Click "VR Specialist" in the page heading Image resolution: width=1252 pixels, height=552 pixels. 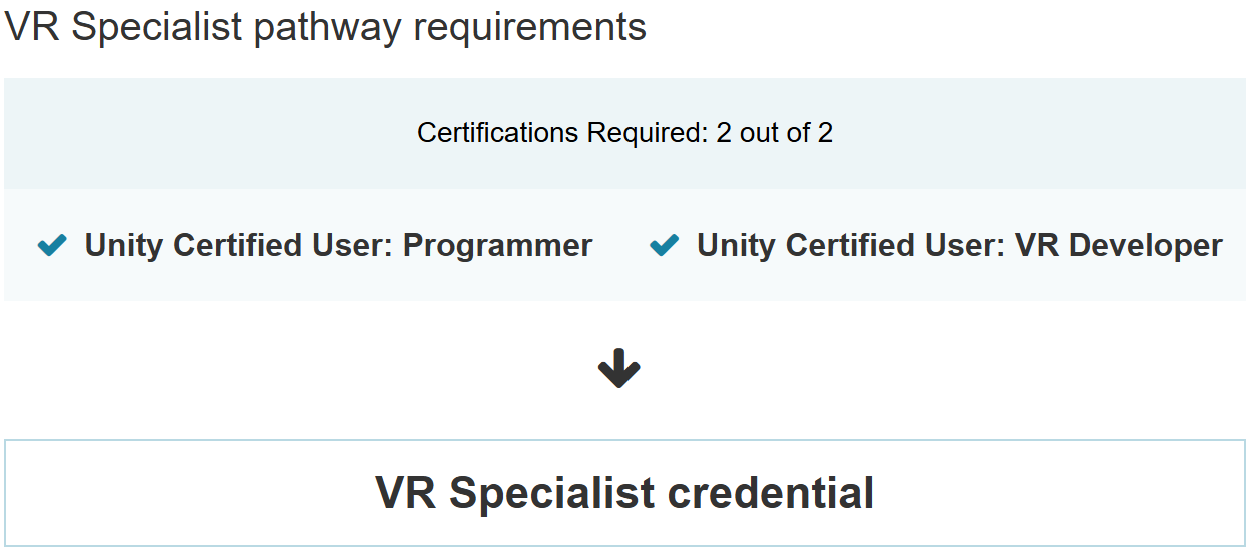[x=124, y=27]
